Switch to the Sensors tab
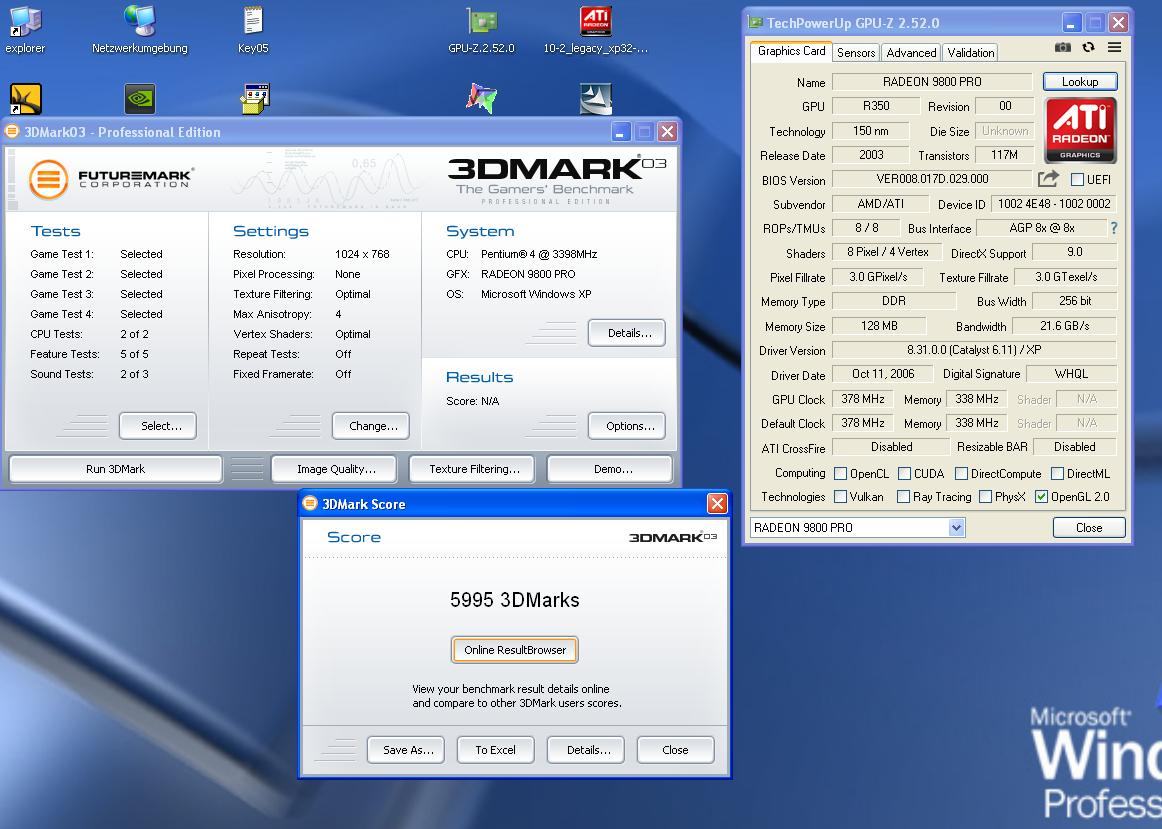1162x829 pixels. 856,53
